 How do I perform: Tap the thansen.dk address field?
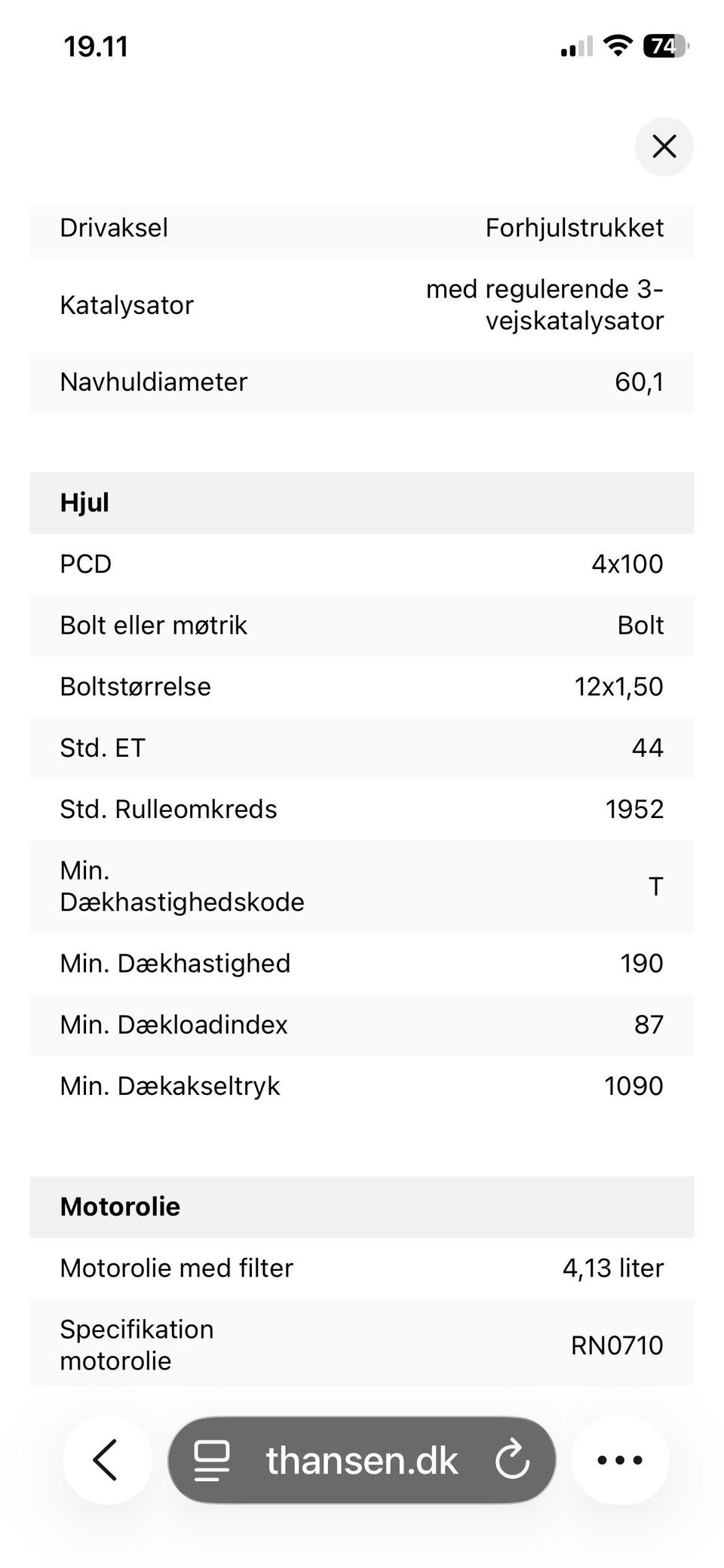point(361,1459)
